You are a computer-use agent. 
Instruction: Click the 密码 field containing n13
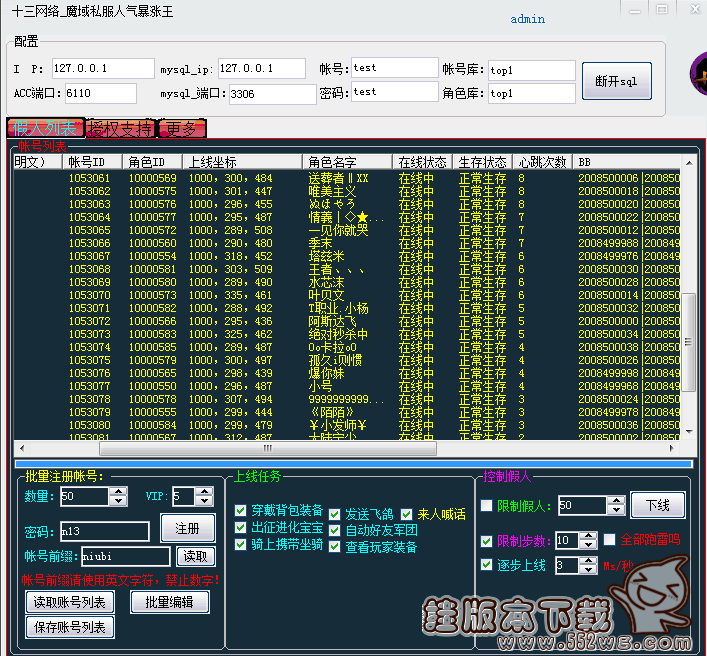(x=105, y=532)
